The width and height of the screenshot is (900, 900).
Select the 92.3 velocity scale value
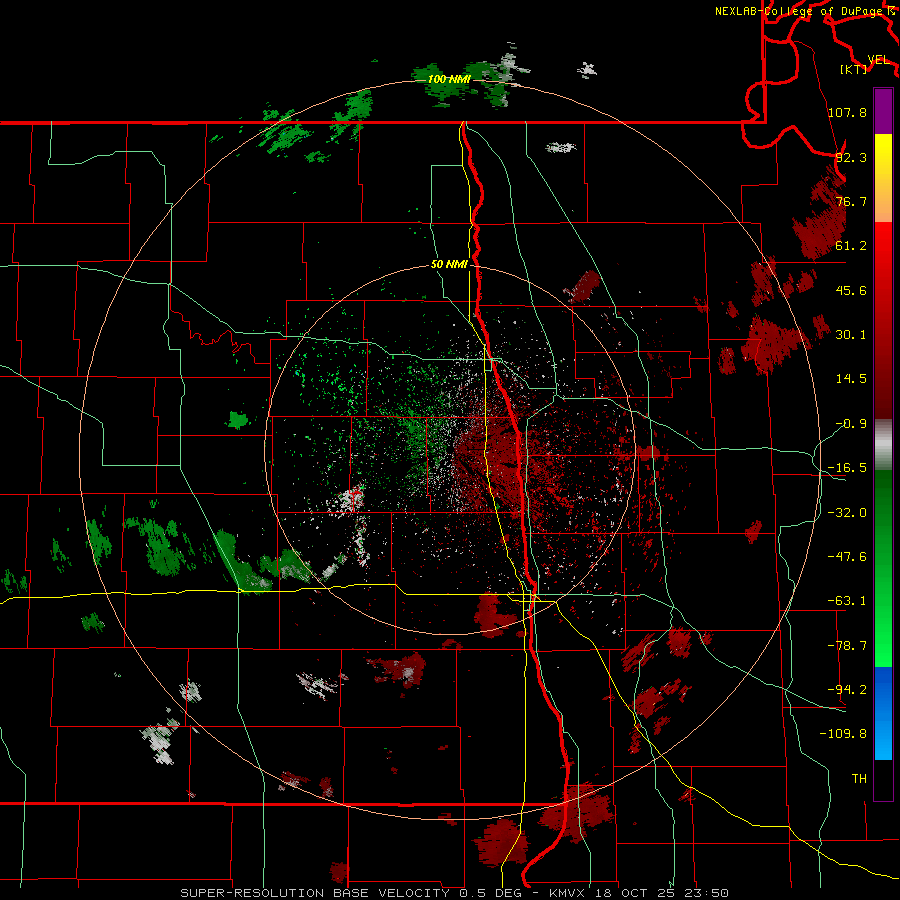pos(851,157)
